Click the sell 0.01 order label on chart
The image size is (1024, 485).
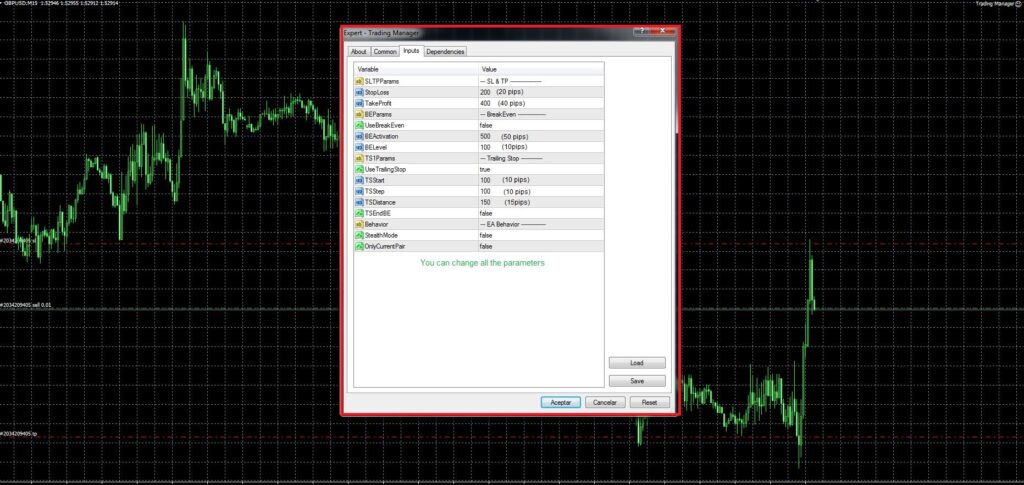[26, 305]
